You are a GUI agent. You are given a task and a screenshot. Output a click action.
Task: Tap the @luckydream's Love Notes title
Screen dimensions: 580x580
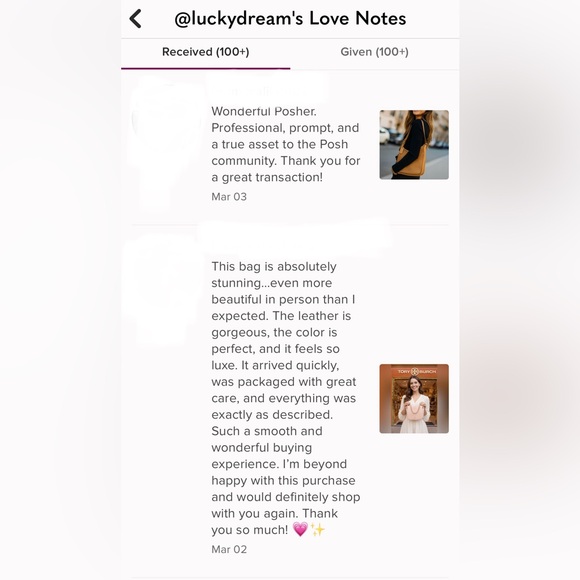(x=290, y=18)
